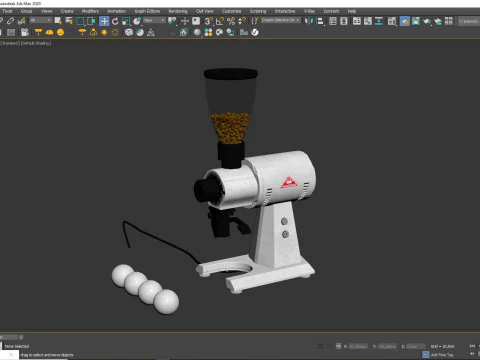
Task: Toggle Keyboard Shortcut Override
Action: [196, 21]
